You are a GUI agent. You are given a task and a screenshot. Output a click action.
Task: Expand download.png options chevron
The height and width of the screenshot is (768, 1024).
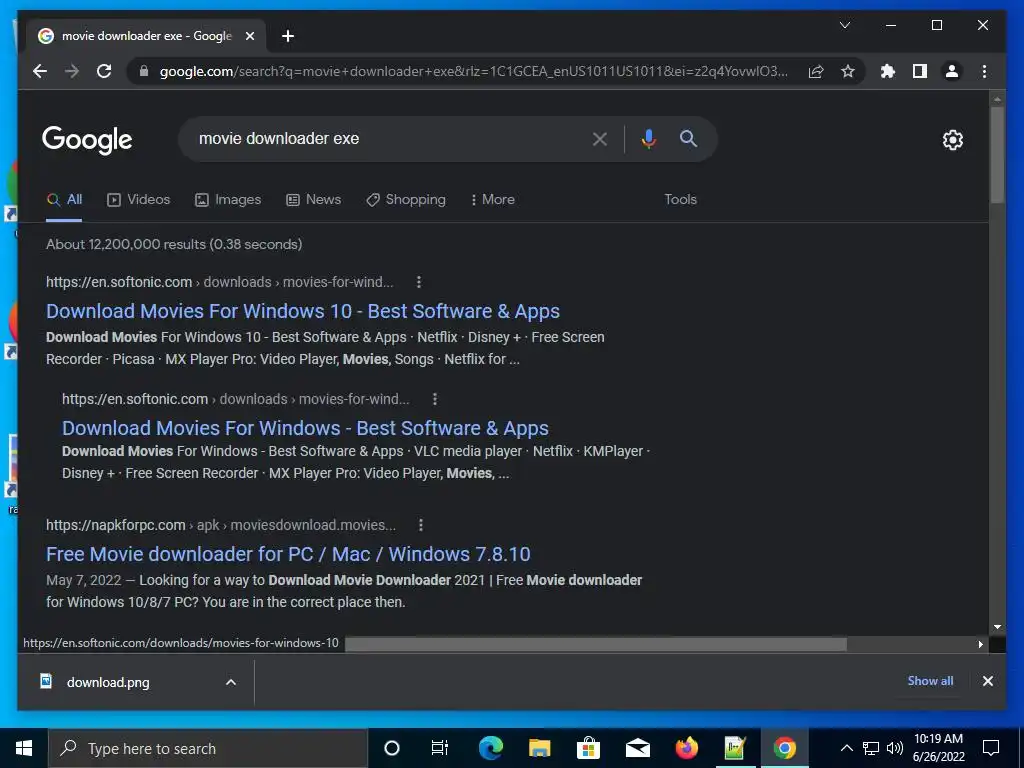pyautogui.click(x=231, y=682)
